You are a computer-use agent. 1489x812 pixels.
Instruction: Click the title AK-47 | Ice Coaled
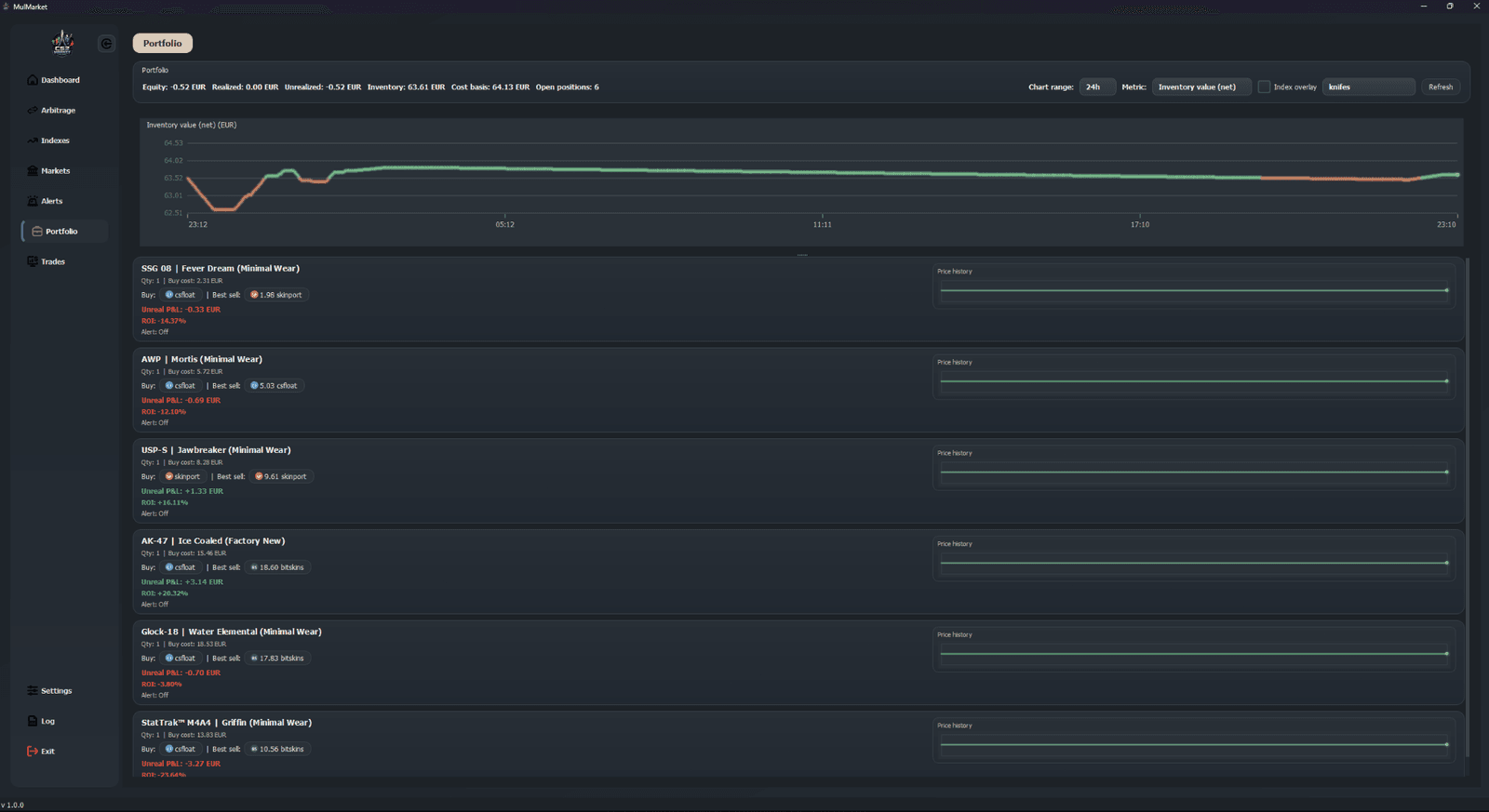[213, 541]
